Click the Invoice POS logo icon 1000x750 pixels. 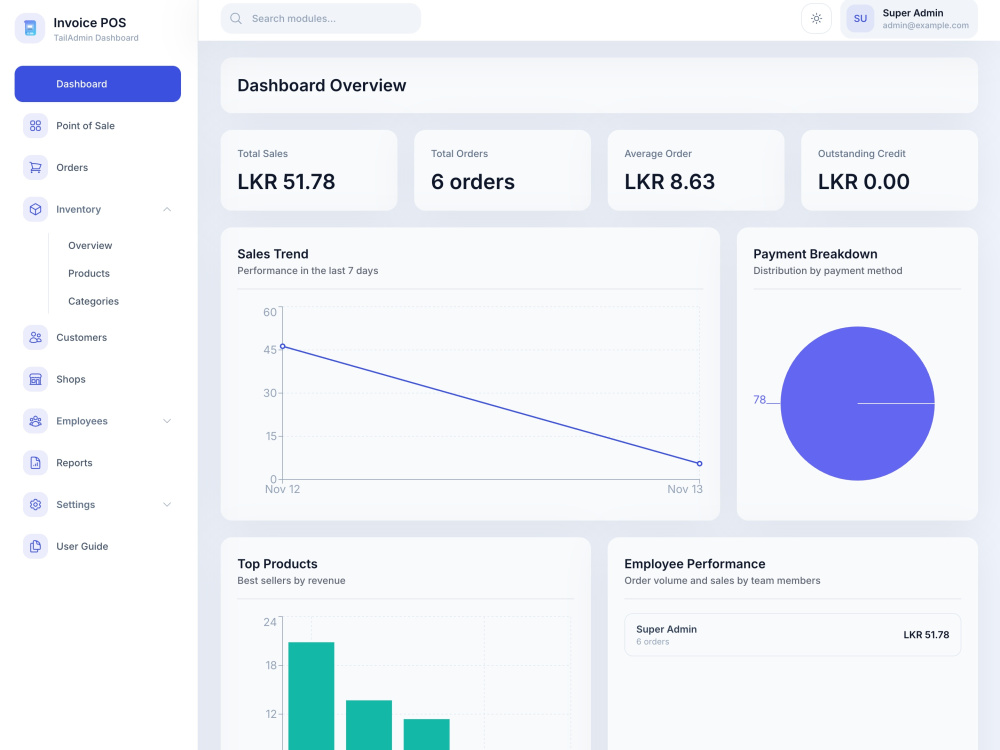tap(30, 29)
